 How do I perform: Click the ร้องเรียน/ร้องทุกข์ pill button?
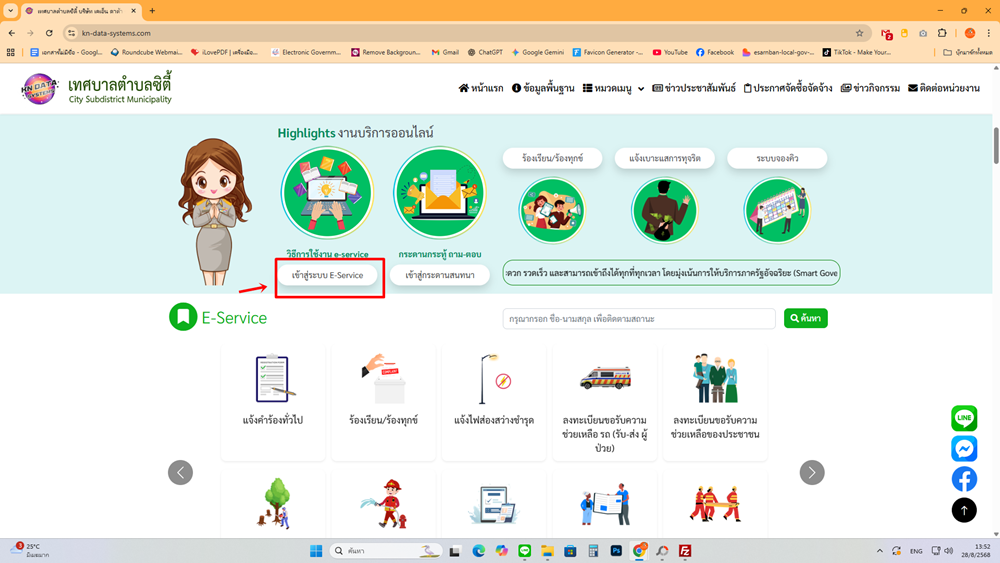click(x=552, y=158)
